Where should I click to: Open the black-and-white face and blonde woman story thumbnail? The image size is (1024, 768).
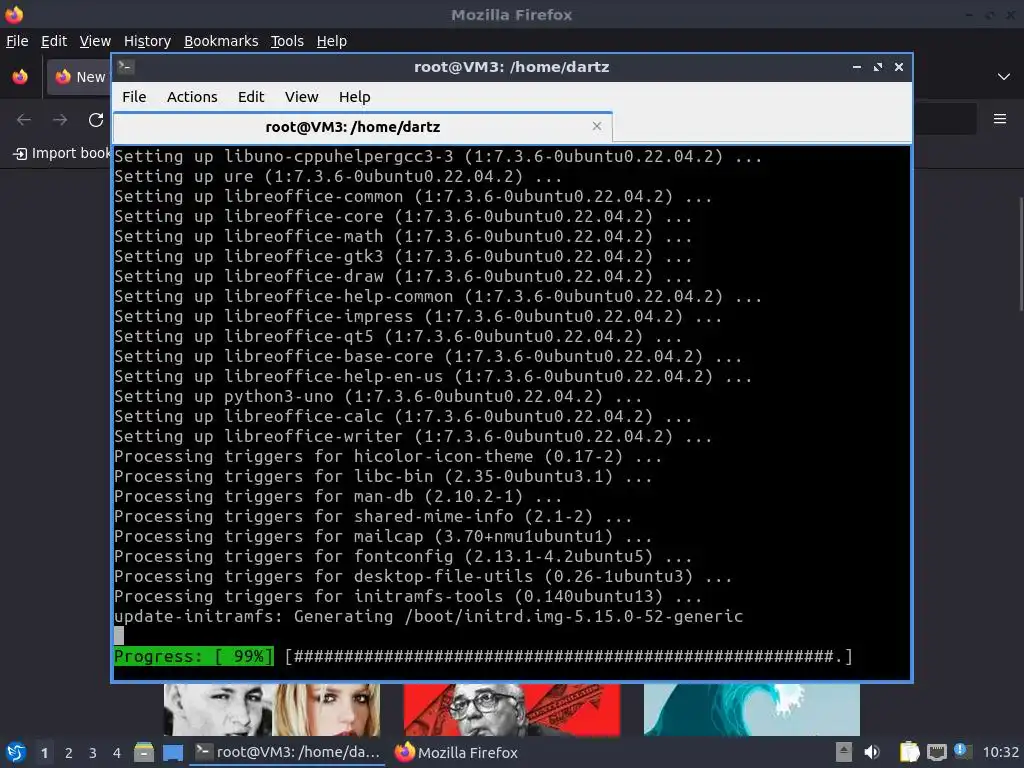[272, 710]
